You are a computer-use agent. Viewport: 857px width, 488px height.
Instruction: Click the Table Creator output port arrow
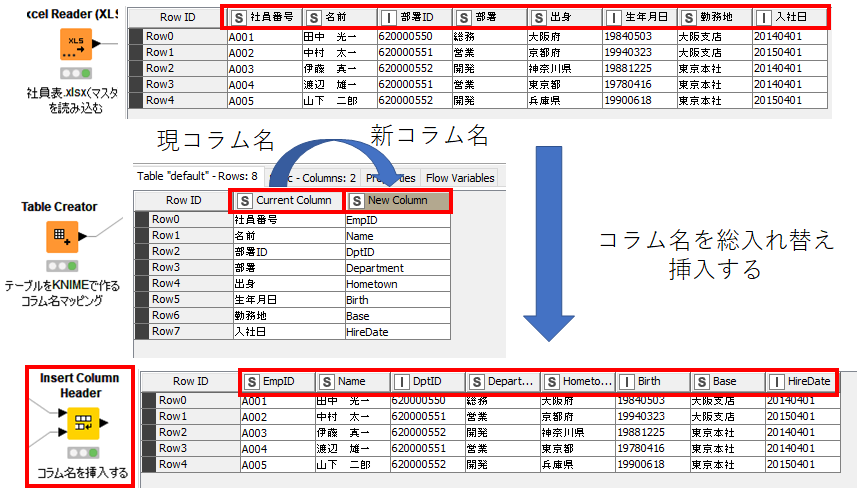(83, 237)
